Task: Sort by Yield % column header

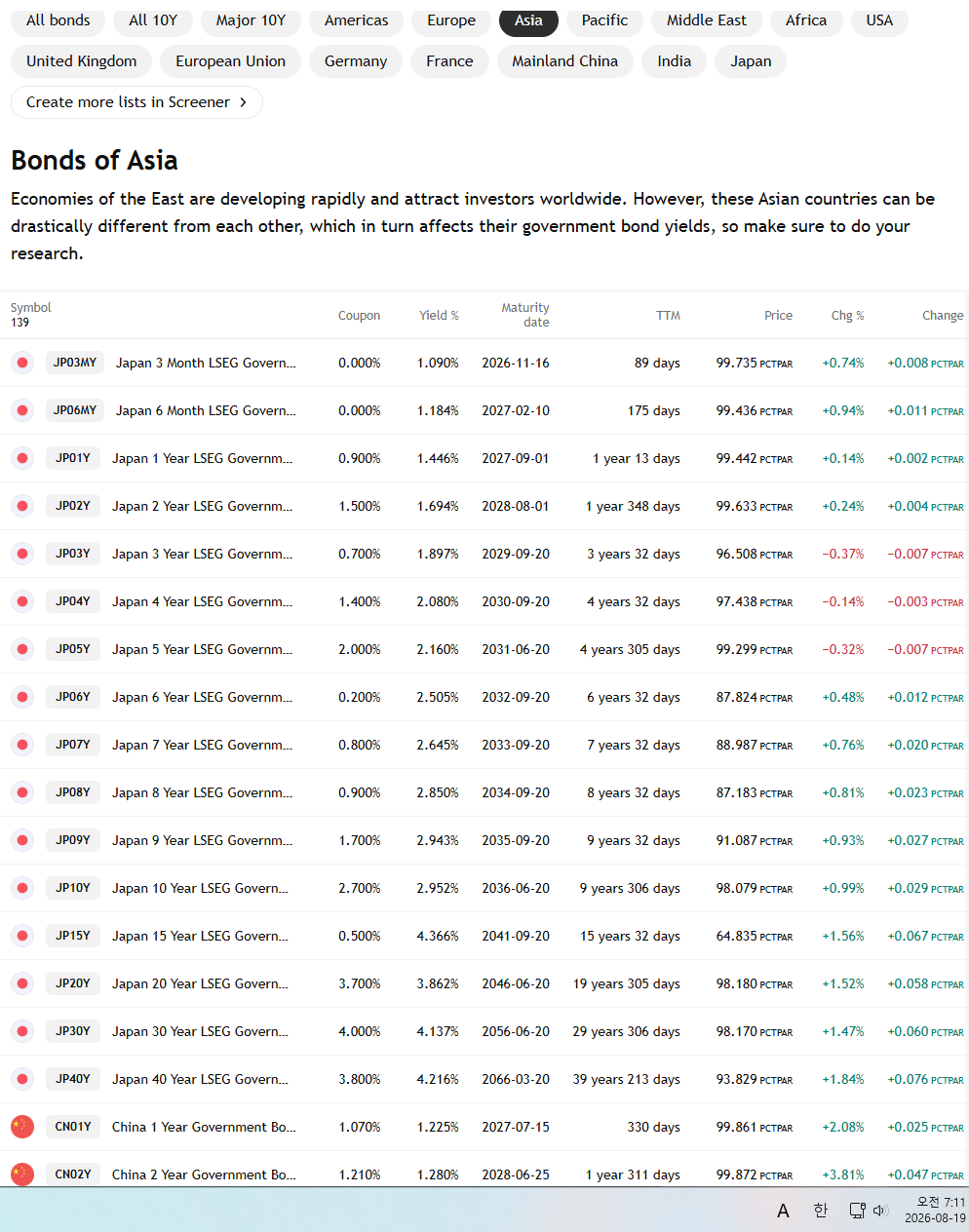Action: click(439, 316)
